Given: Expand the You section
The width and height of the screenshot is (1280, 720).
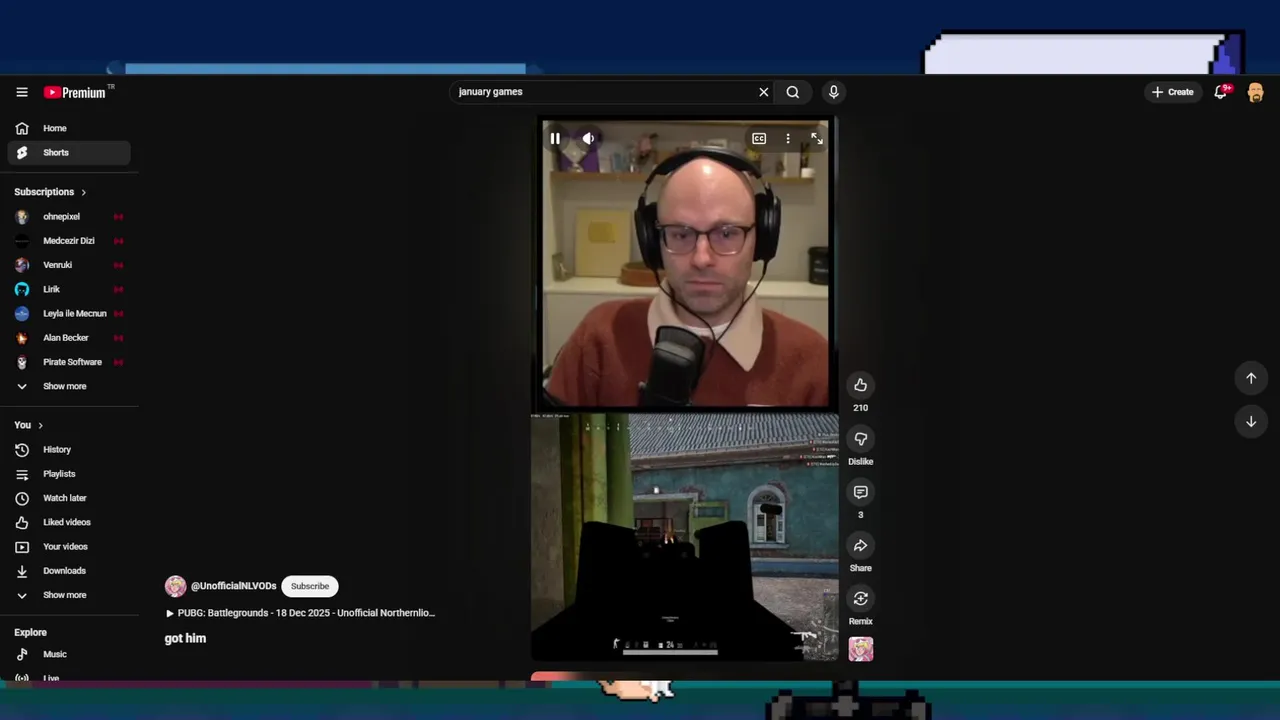Looking at the screenshot, I should pyautogui.click(x=28, y=425).
